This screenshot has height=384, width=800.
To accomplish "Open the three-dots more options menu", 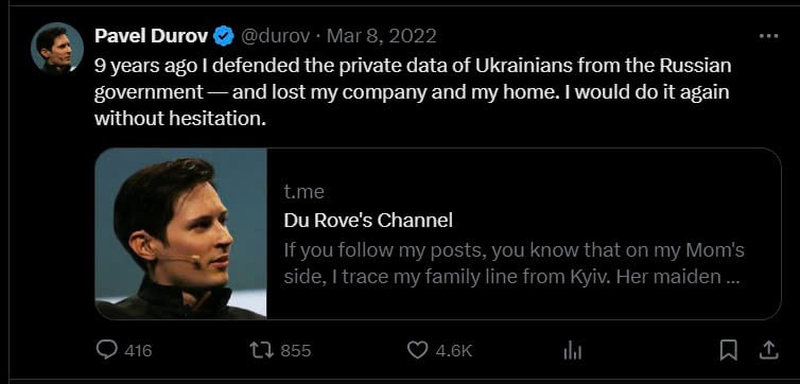I will point(768,36).
